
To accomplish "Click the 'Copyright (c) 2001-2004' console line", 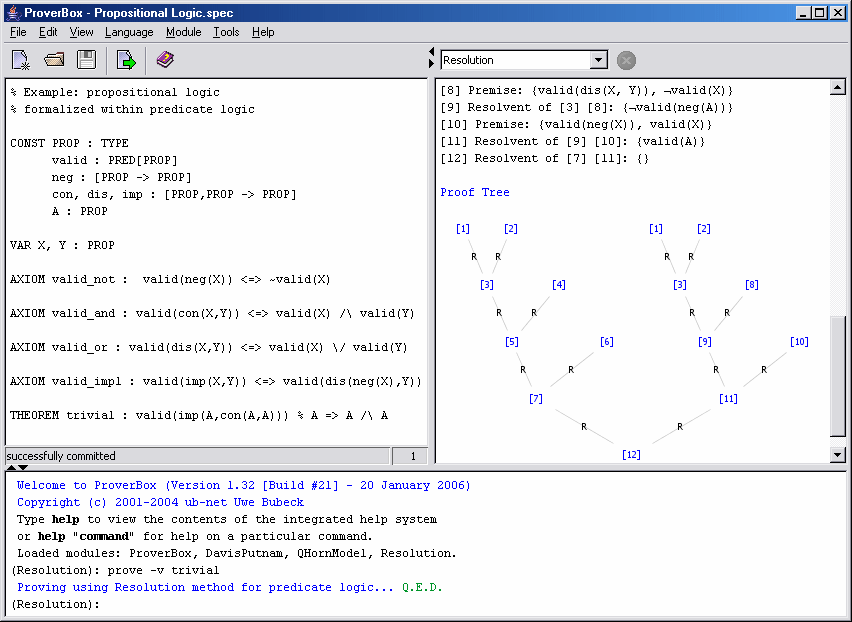I will 160,502.
